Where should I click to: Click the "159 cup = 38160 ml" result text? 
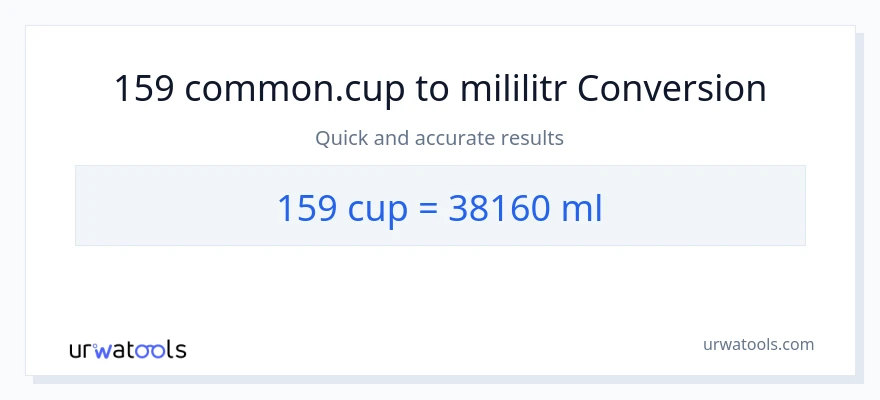click(x=439, y=207)
